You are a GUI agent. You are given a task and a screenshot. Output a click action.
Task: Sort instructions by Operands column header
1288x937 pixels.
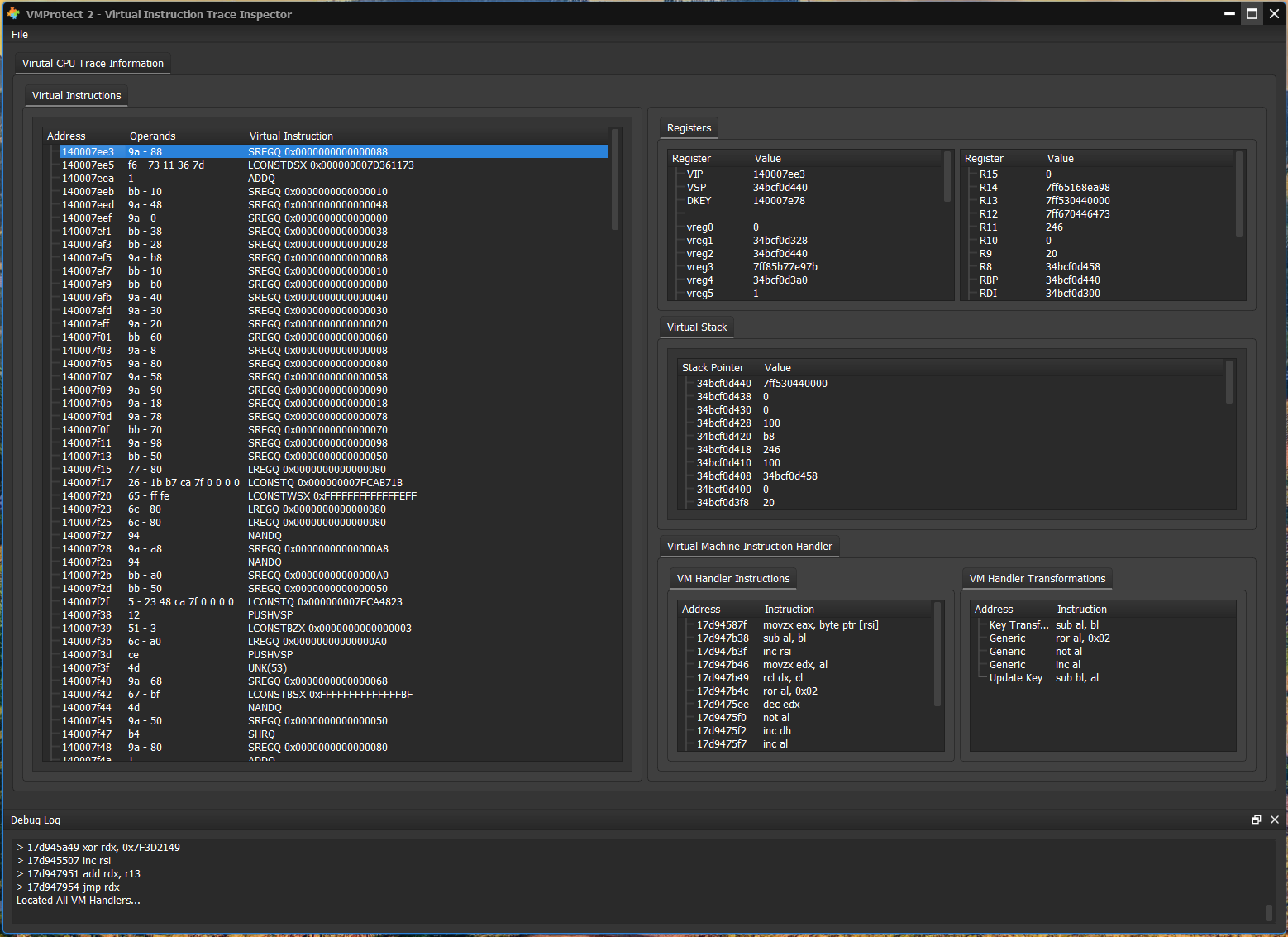coord(153,136)
